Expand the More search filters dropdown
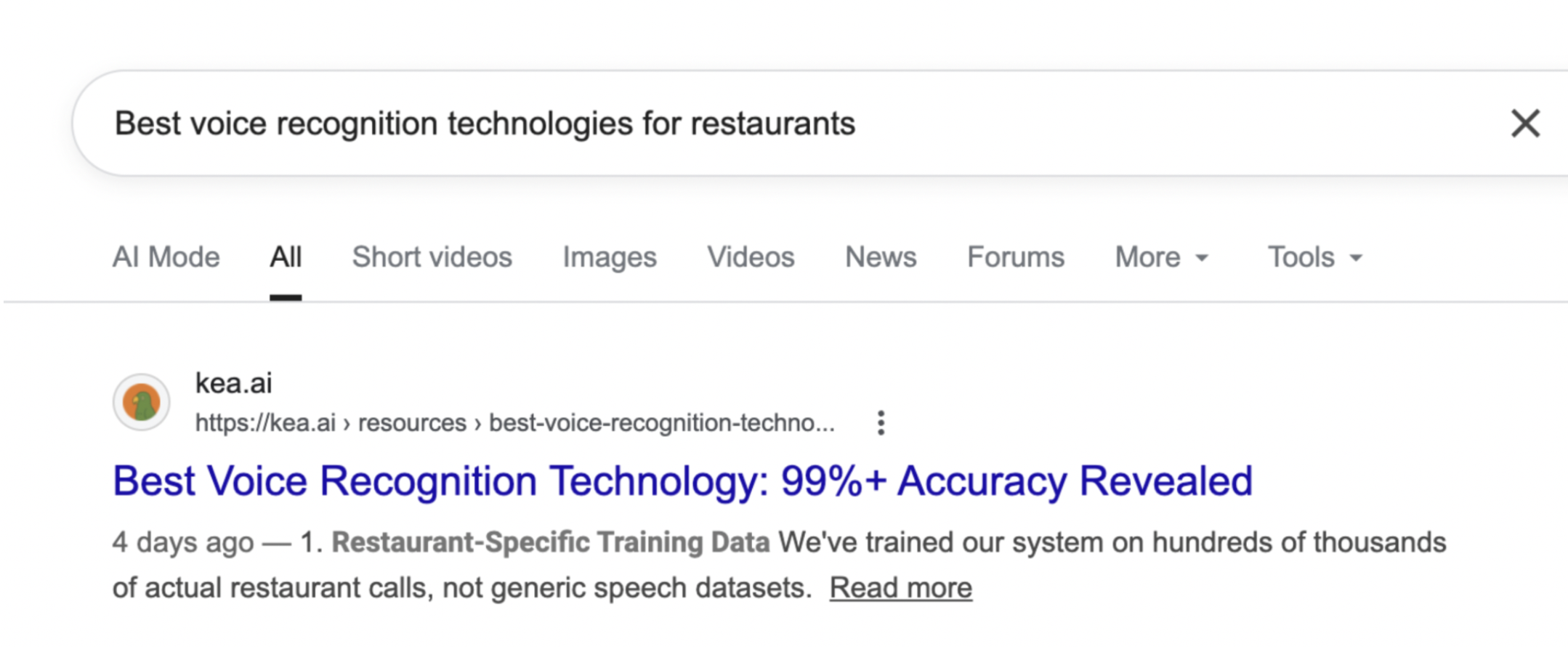 (1161, 257)
